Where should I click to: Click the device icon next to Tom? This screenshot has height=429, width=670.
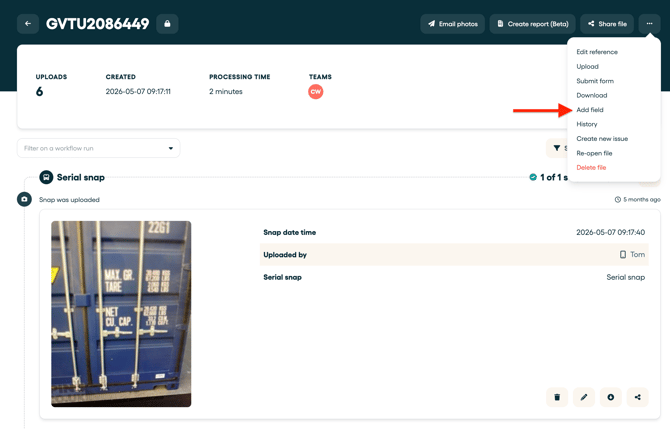623,255
